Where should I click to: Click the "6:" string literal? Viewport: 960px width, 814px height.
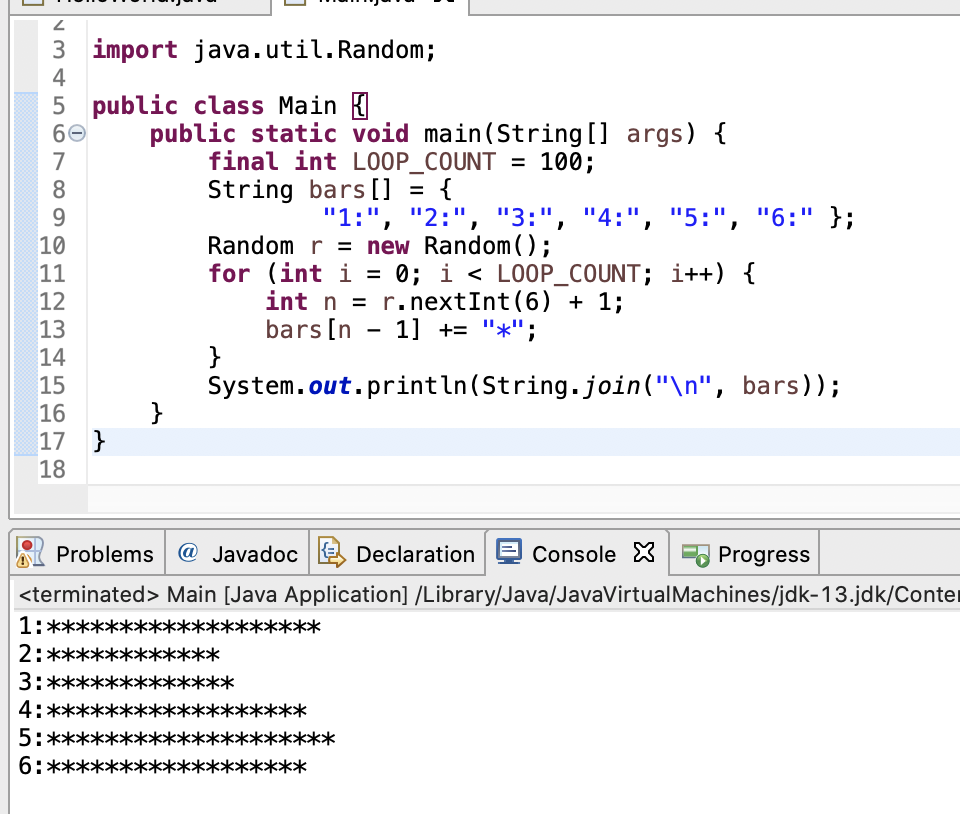pos(784,217)
